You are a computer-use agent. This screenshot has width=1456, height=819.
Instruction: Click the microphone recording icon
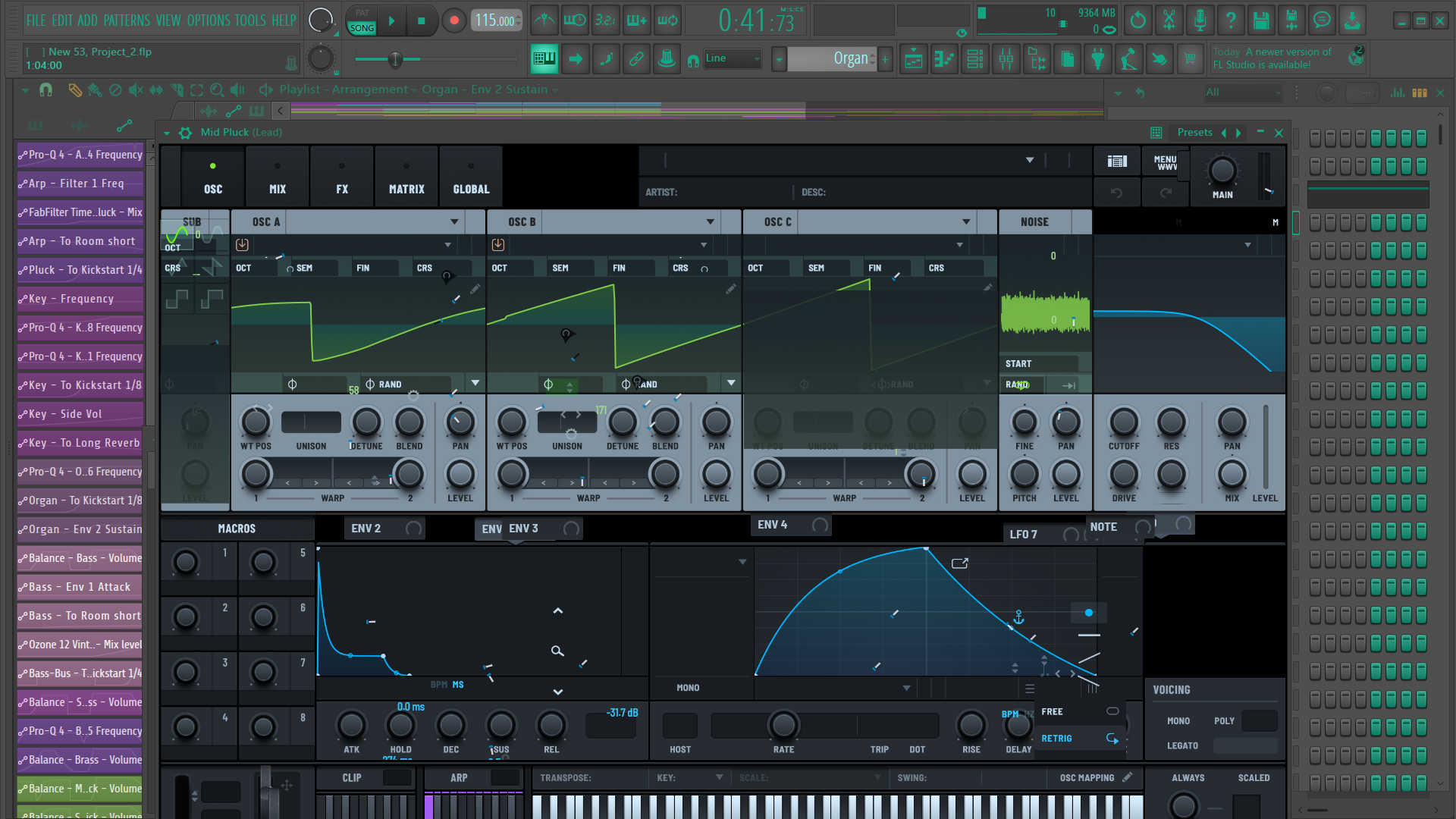click(1200, 20)
